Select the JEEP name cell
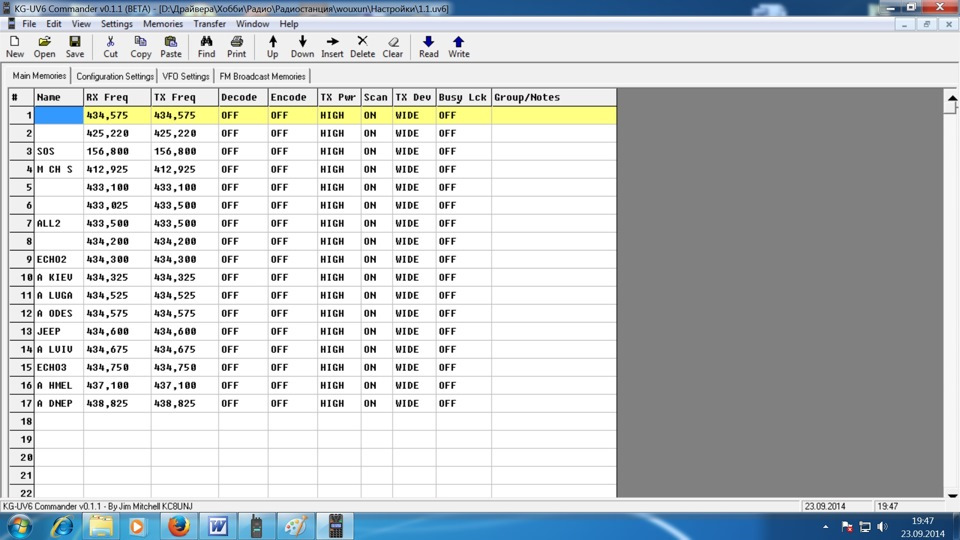This screenshot has height=540, width=960. point(59,331)
